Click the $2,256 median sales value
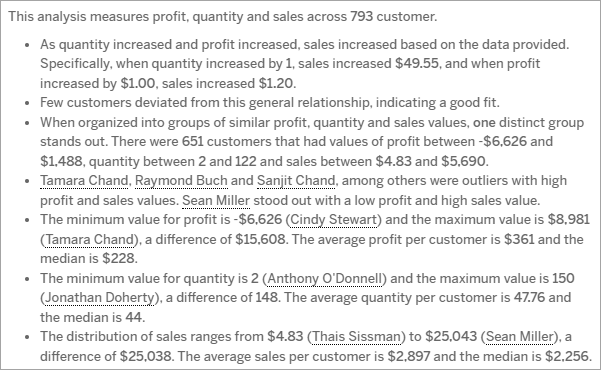601x370 pixels. pyautogui.click(x=567, y=356)
